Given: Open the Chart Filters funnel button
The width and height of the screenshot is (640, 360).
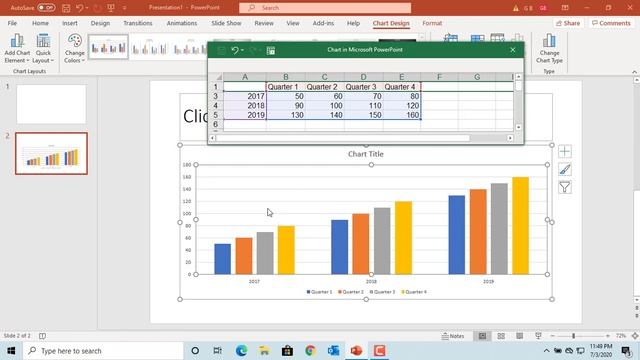Looking at the screenshot, I should coord(565,187).
